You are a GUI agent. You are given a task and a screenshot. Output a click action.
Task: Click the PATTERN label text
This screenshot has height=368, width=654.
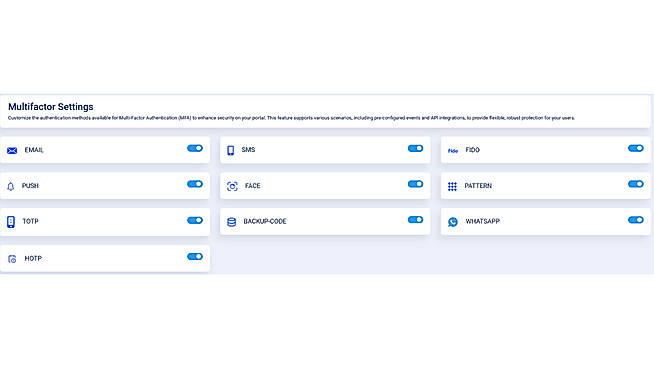pos(478,186)
